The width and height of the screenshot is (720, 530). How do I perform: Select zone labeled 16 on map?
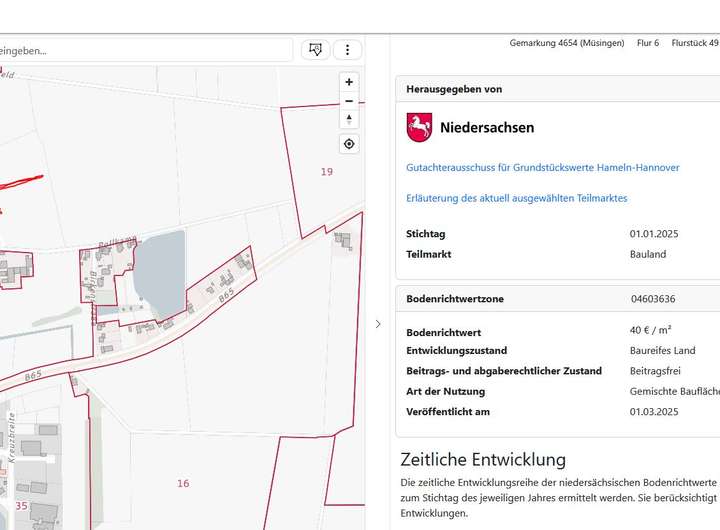click(x=183, y=483)
